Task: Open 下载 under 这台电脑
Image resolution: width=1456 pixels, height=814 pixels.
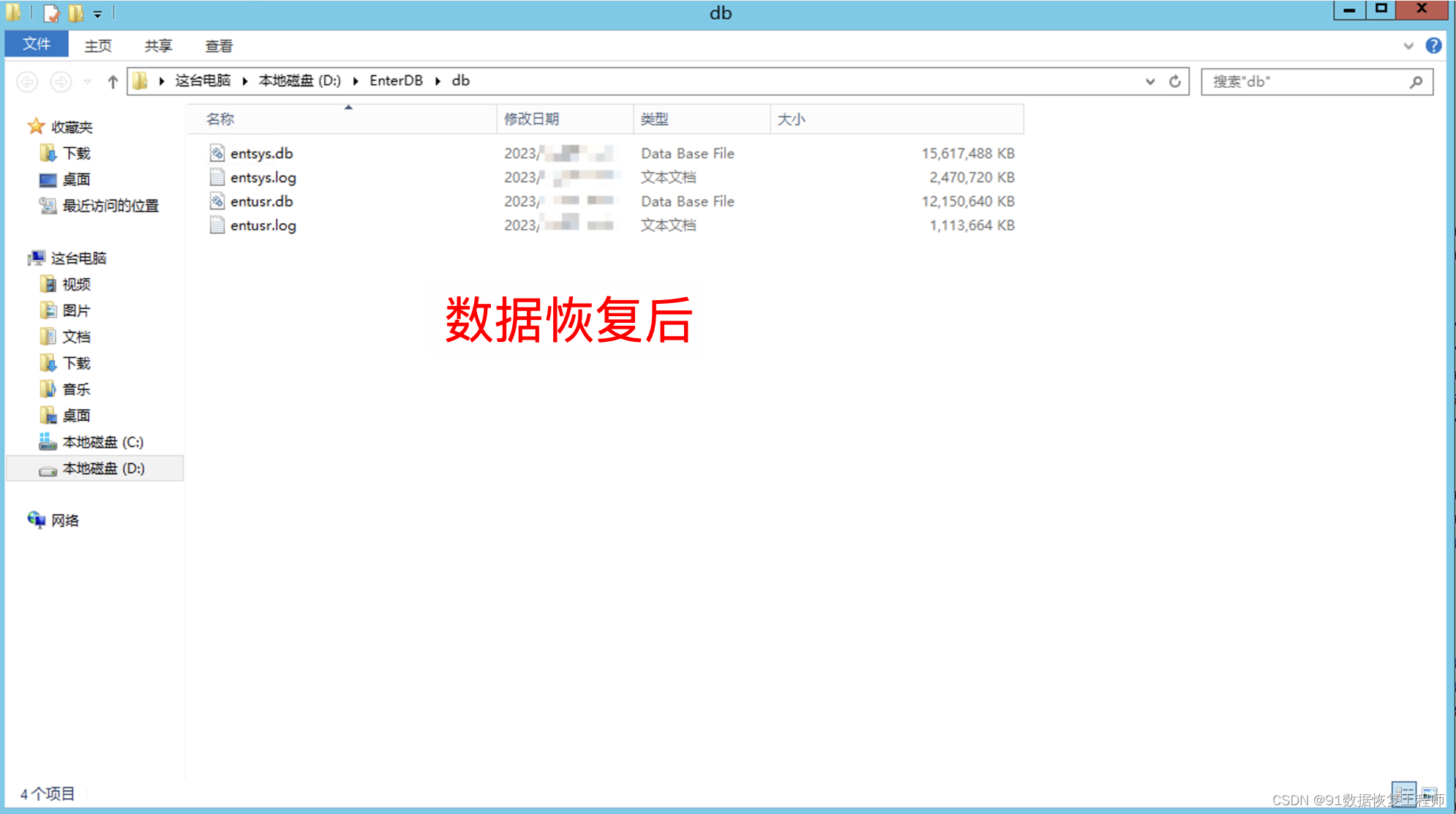Action: pos(76,363)
